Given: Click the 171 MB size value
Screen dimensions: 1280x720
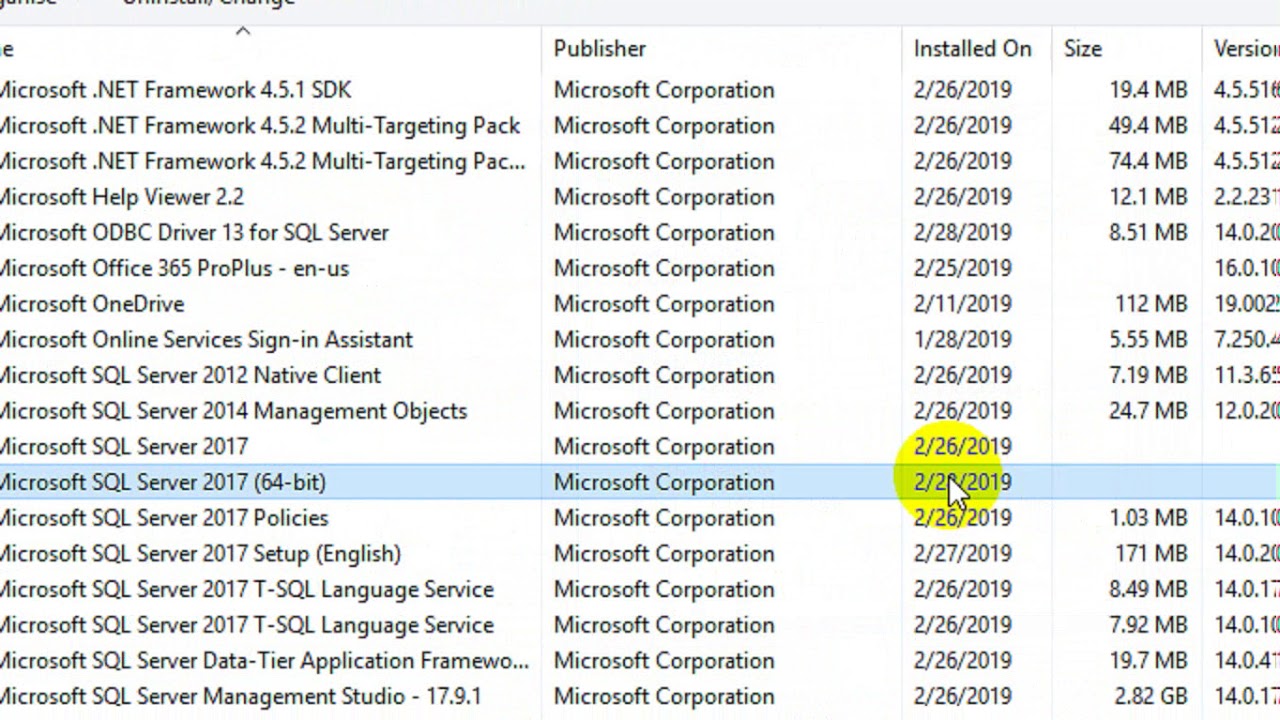Looking at the screenshot, I should (x=1152, y=554).
